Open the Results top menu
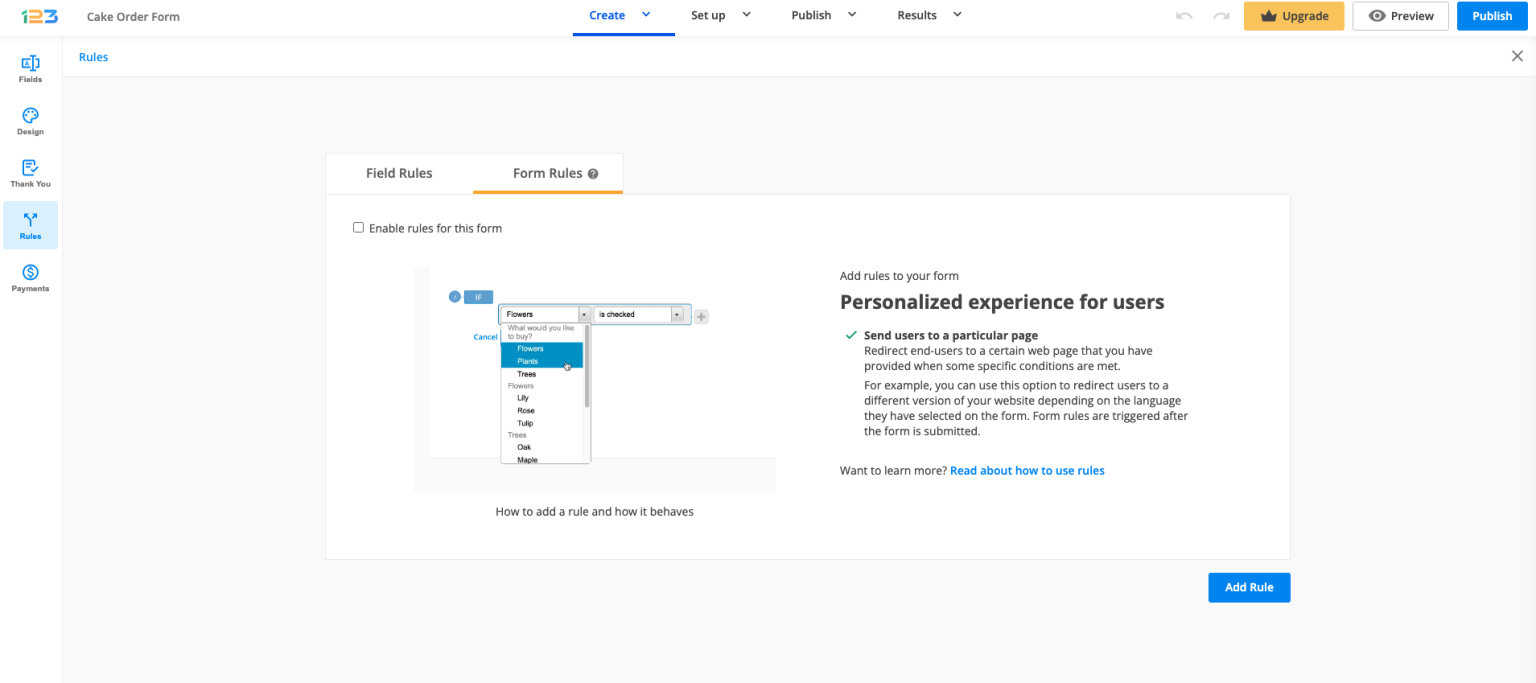 917,15
